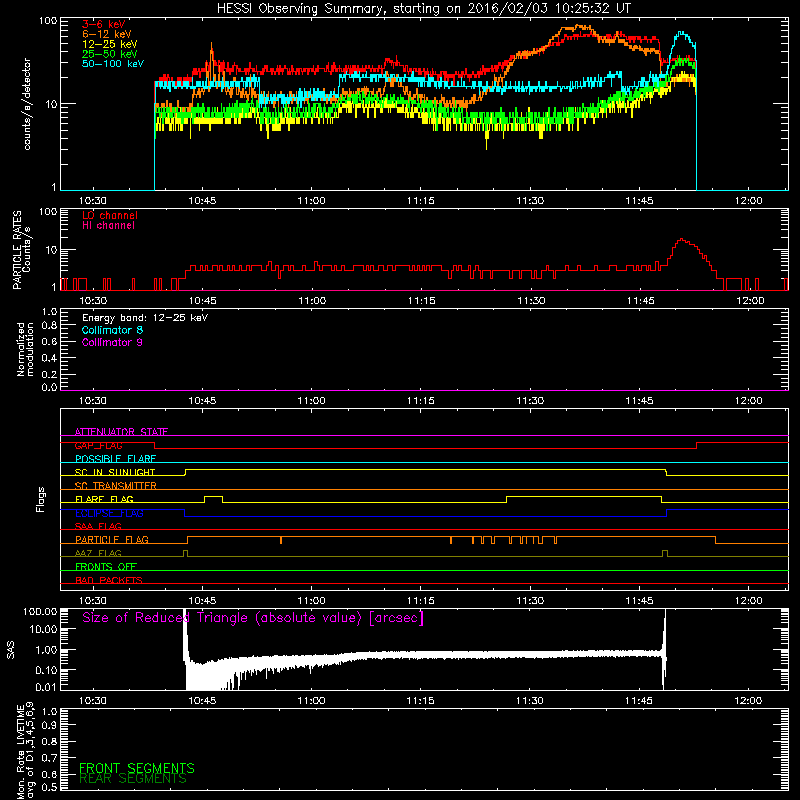Click the HESSI Observing Summary title

pyautogui.click(x=423, y=9)
